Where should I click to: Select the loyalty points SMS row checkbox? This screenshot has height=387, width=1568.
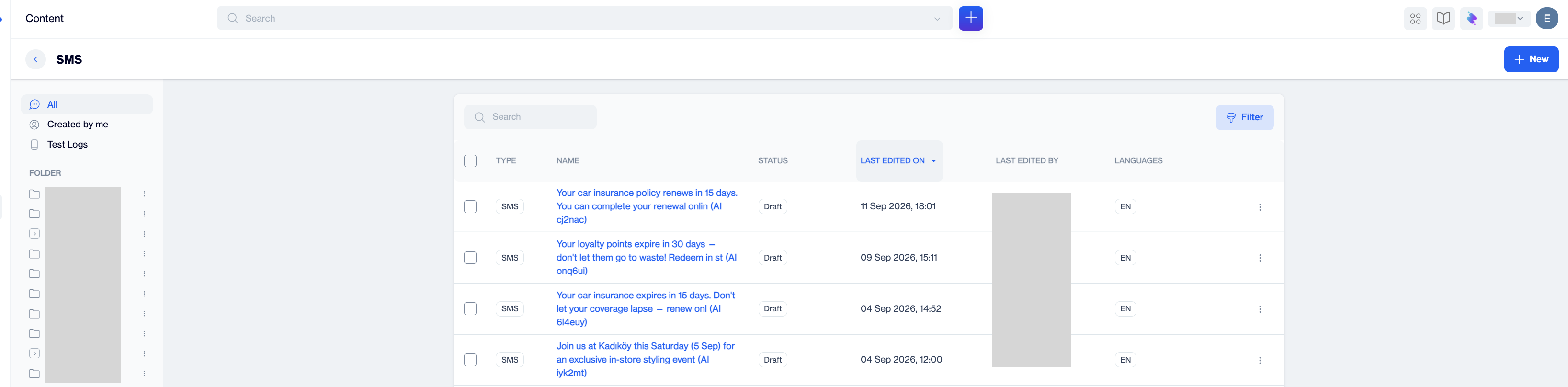tap(470, 257)
